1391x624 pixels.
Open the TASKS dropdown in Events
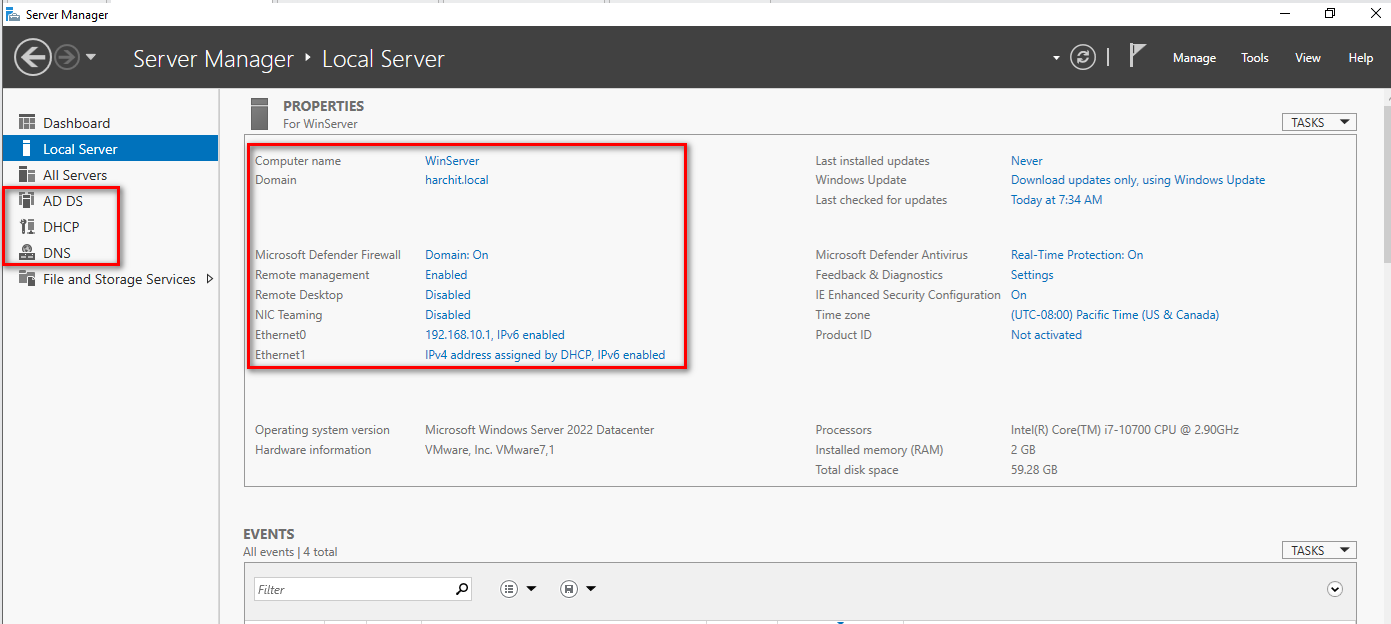coord(1319,550)
